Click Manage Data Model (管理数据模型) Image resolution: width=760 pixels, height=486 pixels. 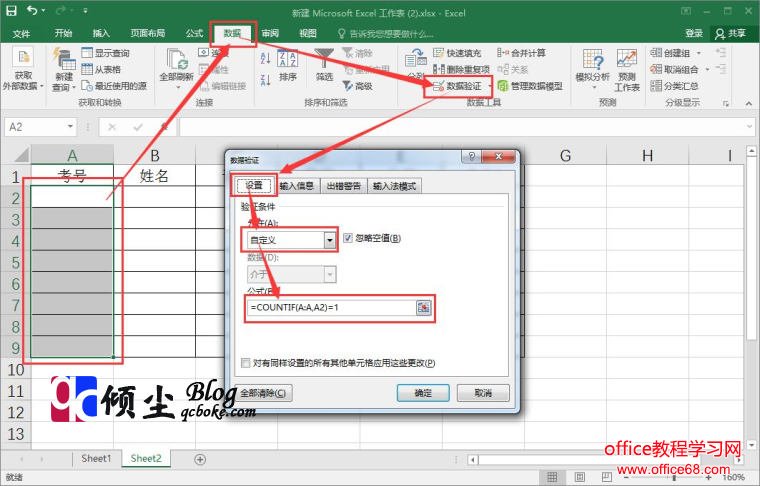pos(530,86)
